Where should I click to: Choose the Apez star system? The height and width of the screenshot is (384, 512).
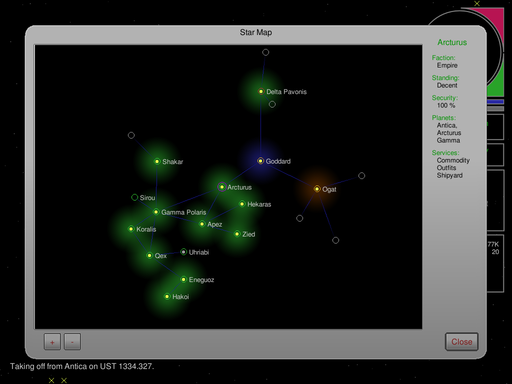tap(202, 224)
